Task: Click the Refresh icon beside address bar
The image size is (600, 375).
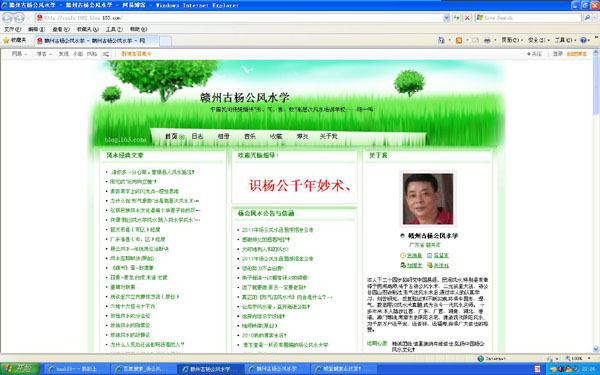Action: click(x=457, y=18)
